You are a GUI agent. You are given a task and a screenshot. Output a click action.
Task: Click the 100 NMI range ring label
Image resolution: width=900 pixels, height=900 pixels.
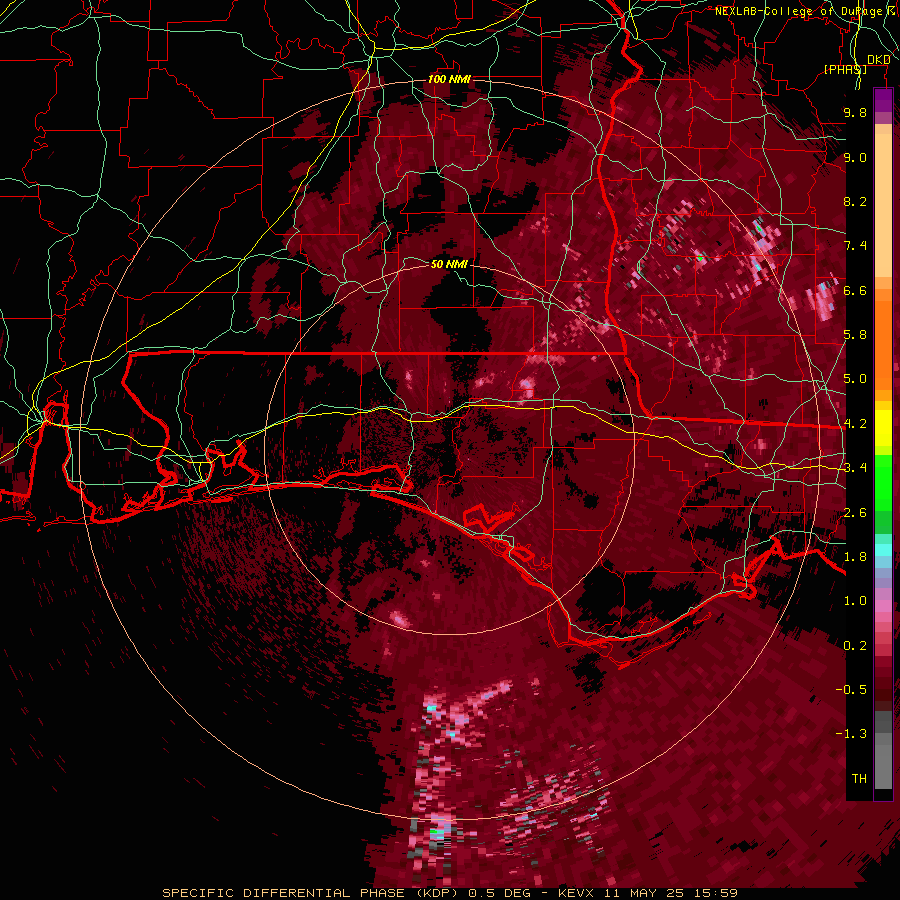coord(449,79)
